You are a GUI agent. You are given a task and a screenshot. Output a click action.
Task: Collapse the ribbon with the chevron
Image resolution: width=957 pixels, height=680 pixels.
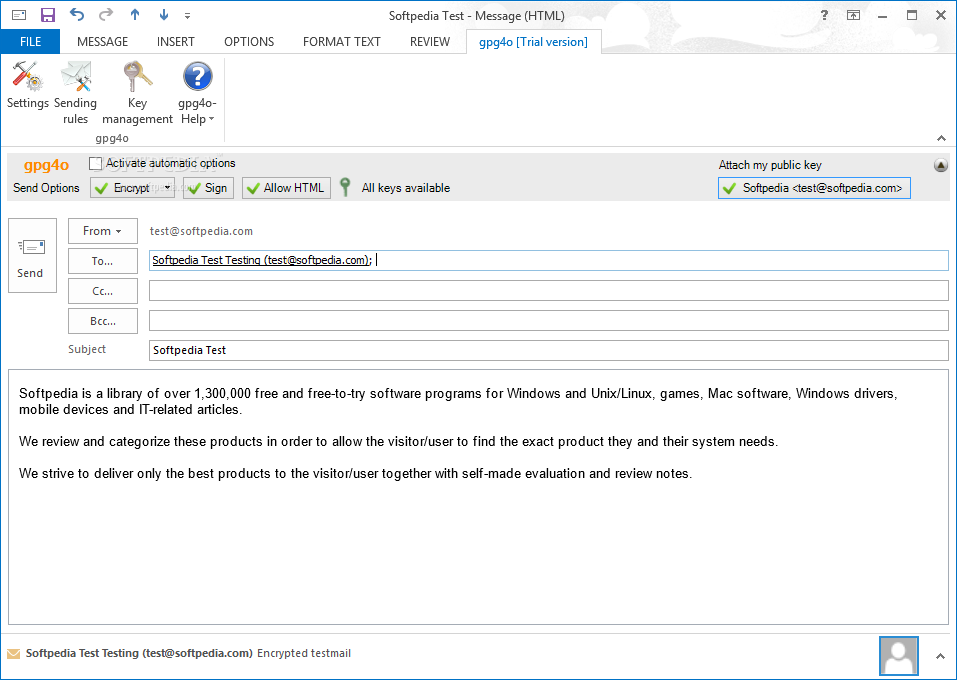tap(941, 139)
